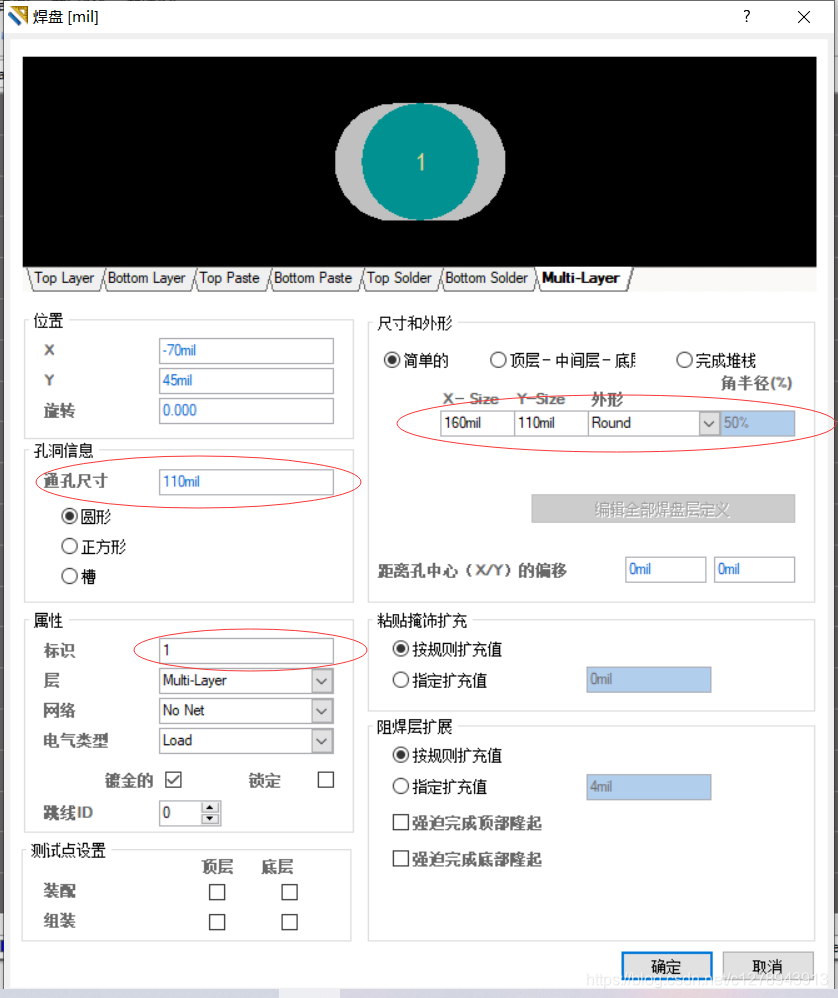Open the Bottom Solder tab
This screenshot has width=838, height=998.
(486, 278)
